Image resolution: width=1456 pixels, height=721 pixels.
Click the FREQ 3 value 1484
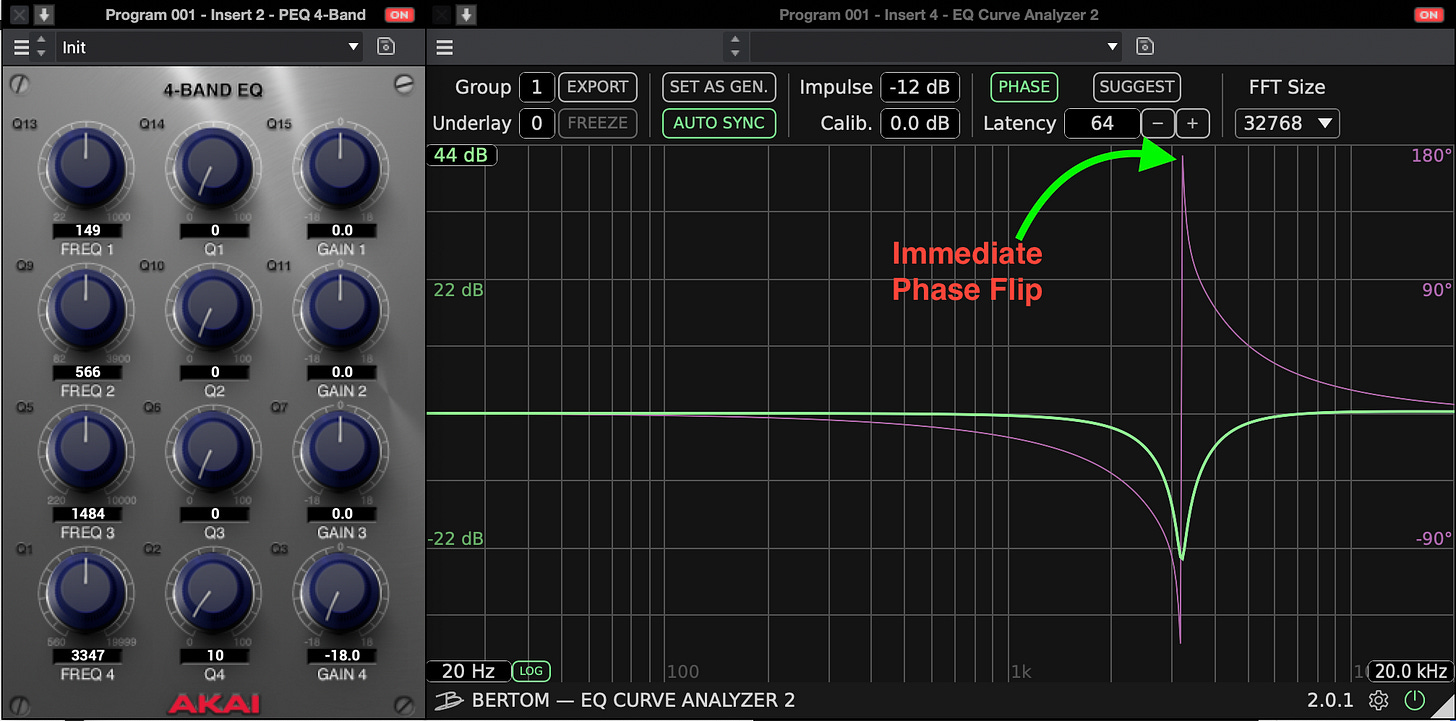(x=88, y=514)
